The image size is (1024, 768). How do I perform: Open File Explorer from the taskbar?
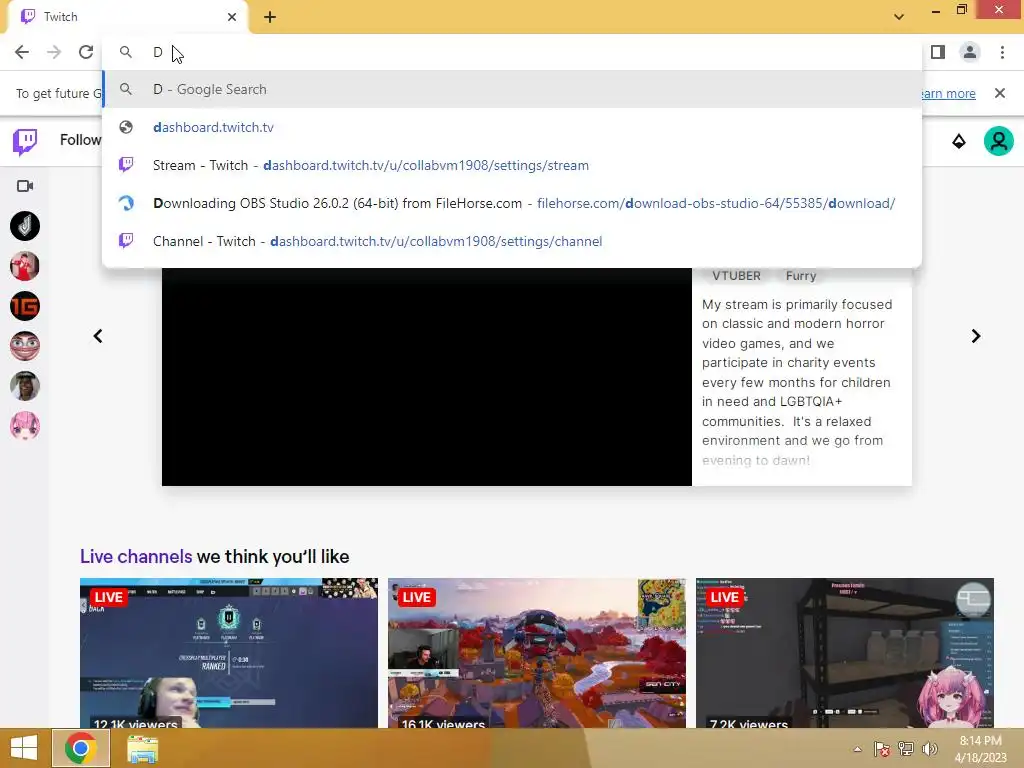tap(142, 748)
